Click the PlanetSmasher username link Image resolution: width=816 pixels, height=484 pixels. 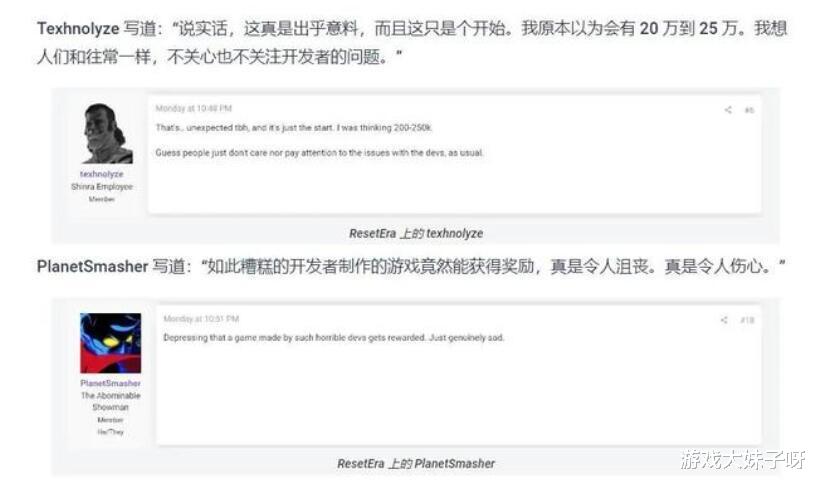coord(110,383)
